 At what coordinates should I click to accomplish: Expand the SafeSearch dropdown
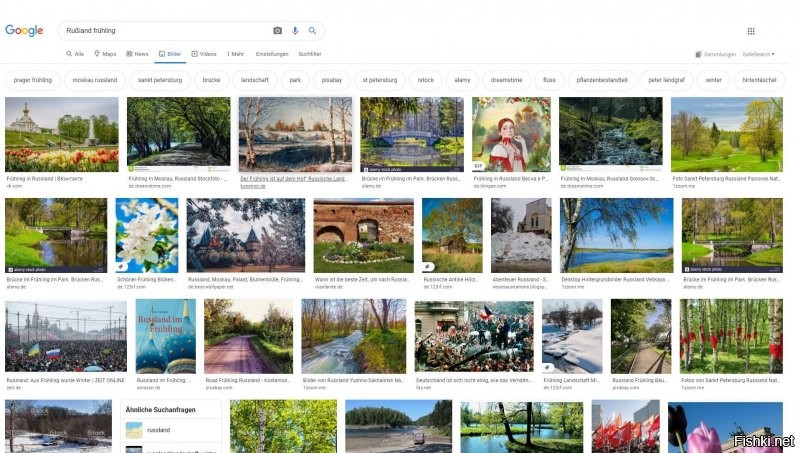[x=759, y=54]
